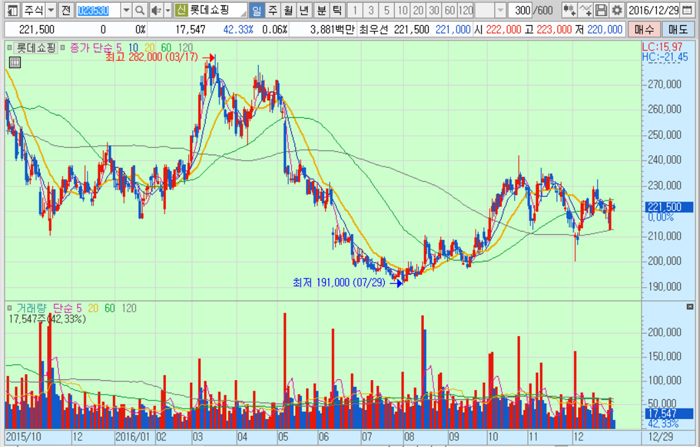Click the candle count field showing 300
The height and width of the screenshot is (447, 700).
(521, 10)
